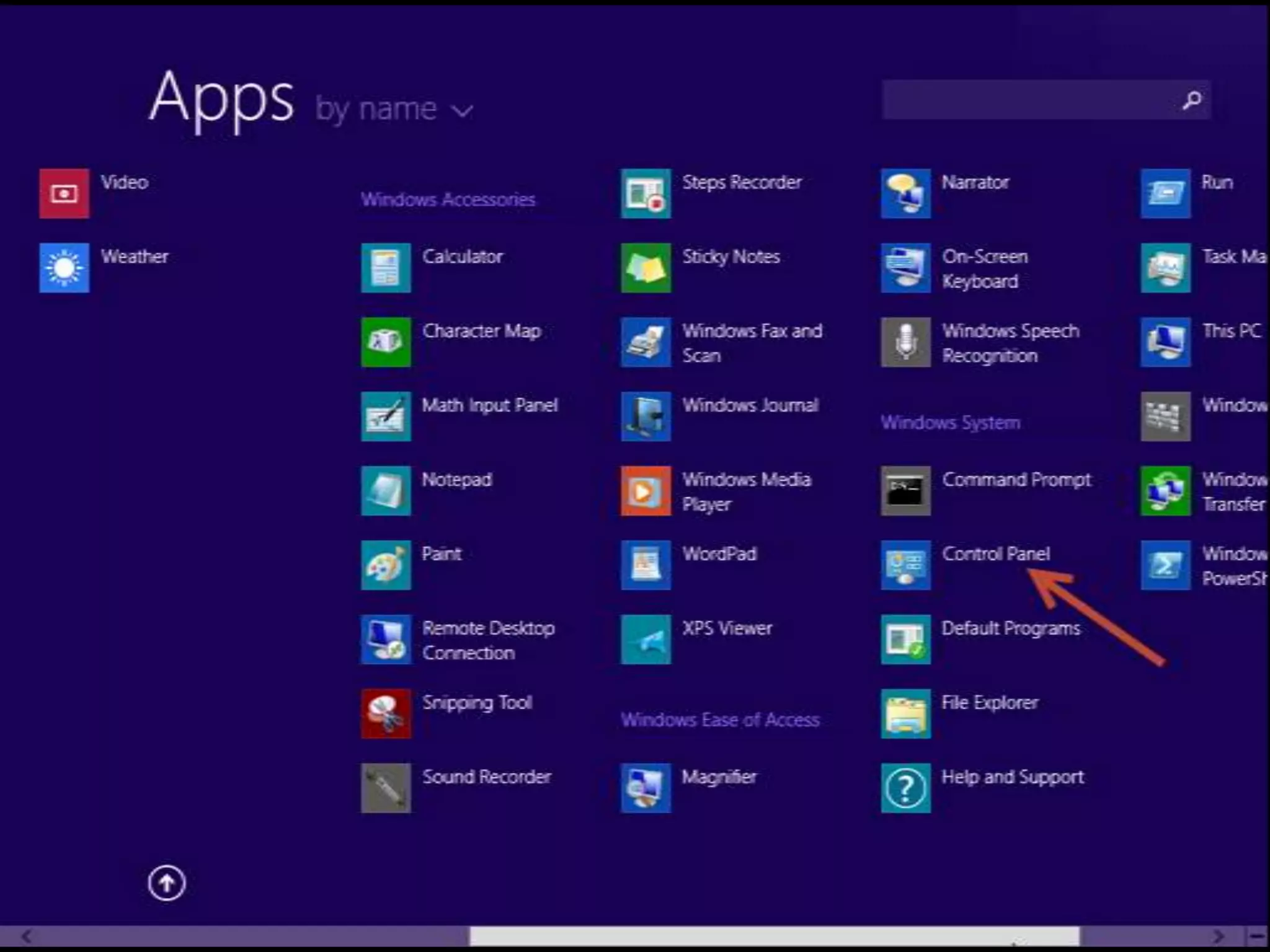
Task: Click the Windows System group header
Action: click(x=951, y=423)
